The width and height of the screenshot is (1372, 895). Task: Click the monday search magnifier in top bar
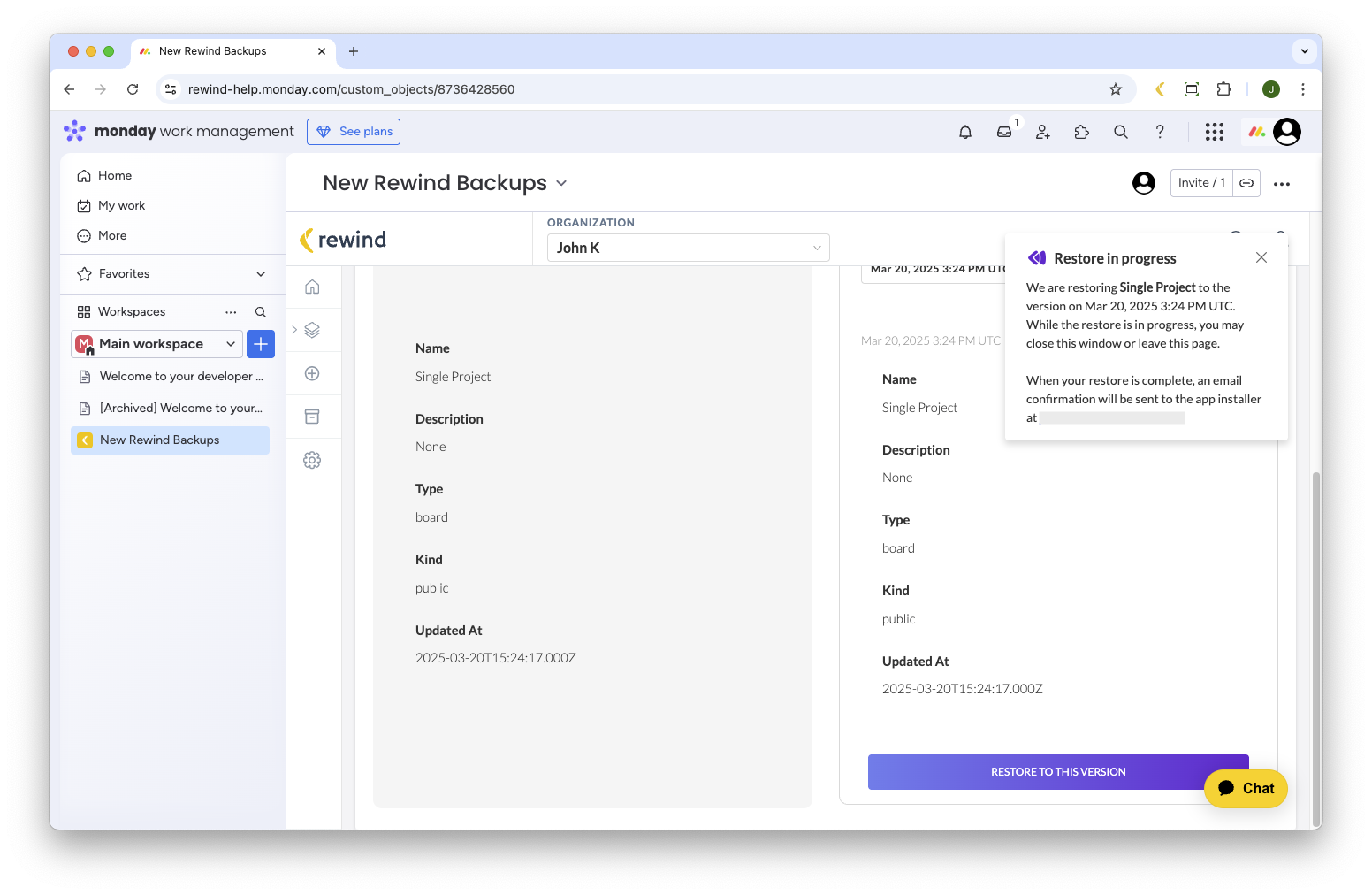point(1121,132)
